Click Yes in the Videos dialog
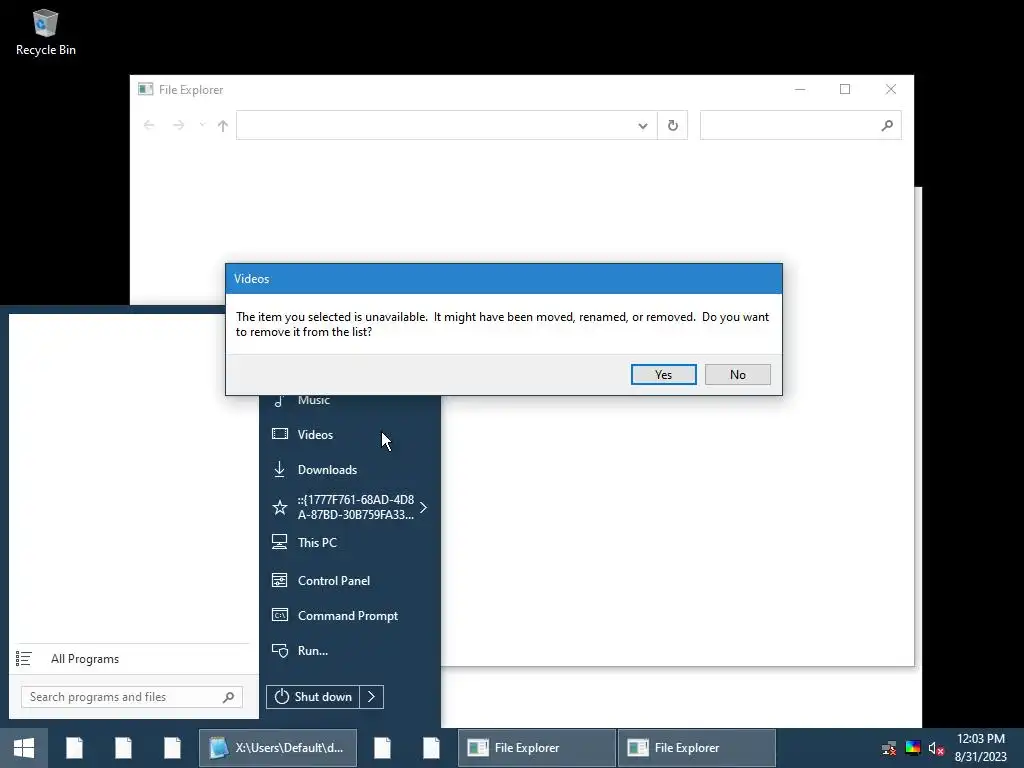 [x=664, y=374]
